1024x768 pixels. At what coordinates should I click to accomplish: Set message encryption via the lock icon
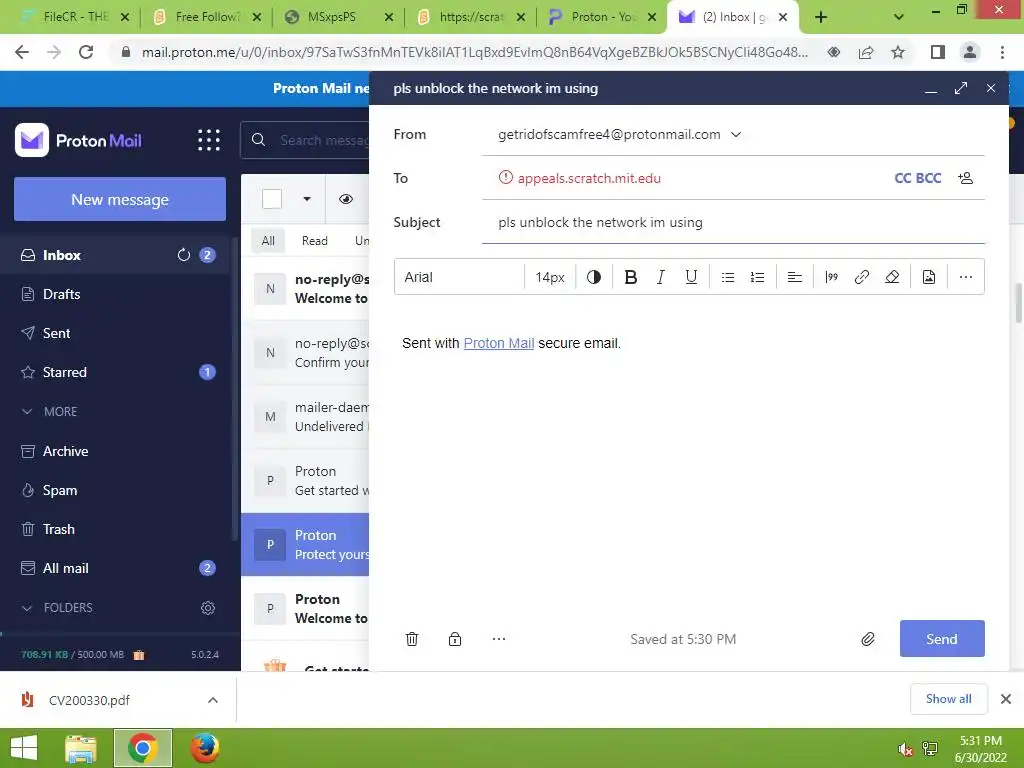(455, 639)
